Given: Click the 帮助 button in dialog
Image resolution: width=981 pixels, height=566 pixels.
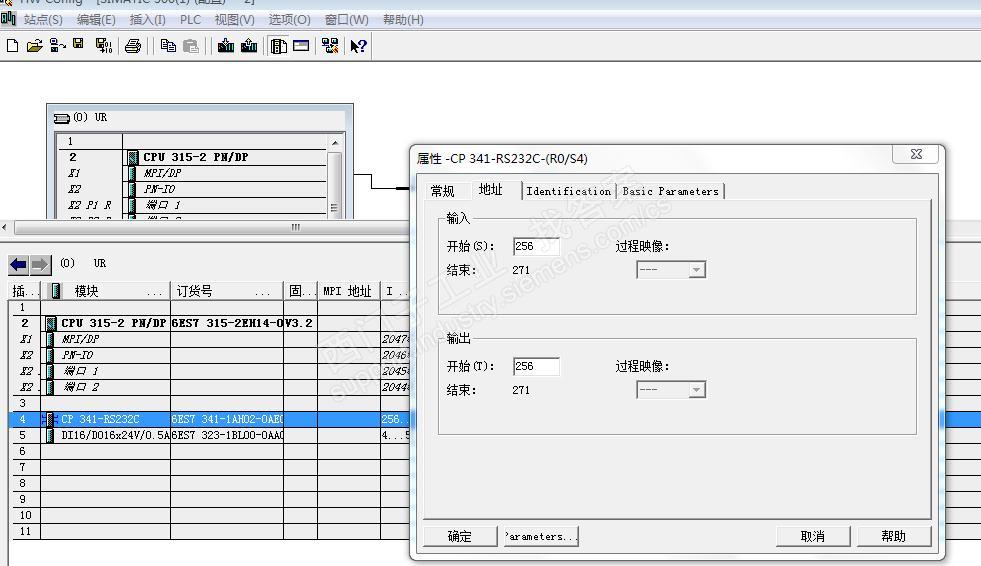Looking at the screenshot, I should pyautogui.click(x=893, y=536).
